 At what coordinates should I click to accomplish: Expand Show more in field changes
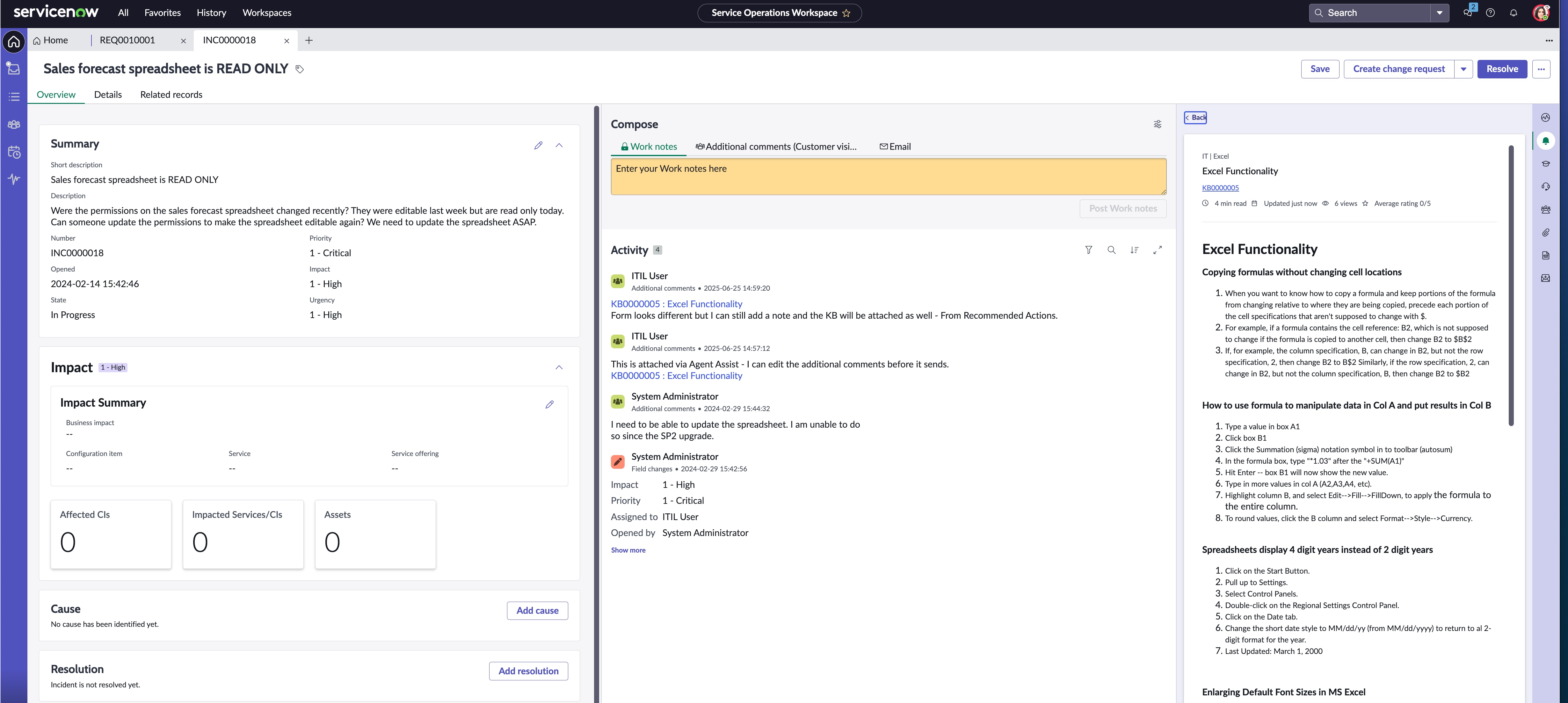(628, 550)
